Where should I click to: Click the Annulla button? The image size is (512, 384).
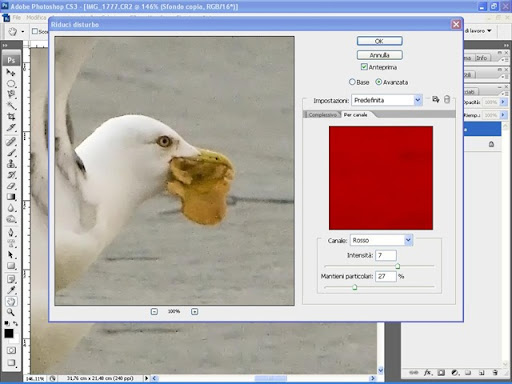point(379,55)
